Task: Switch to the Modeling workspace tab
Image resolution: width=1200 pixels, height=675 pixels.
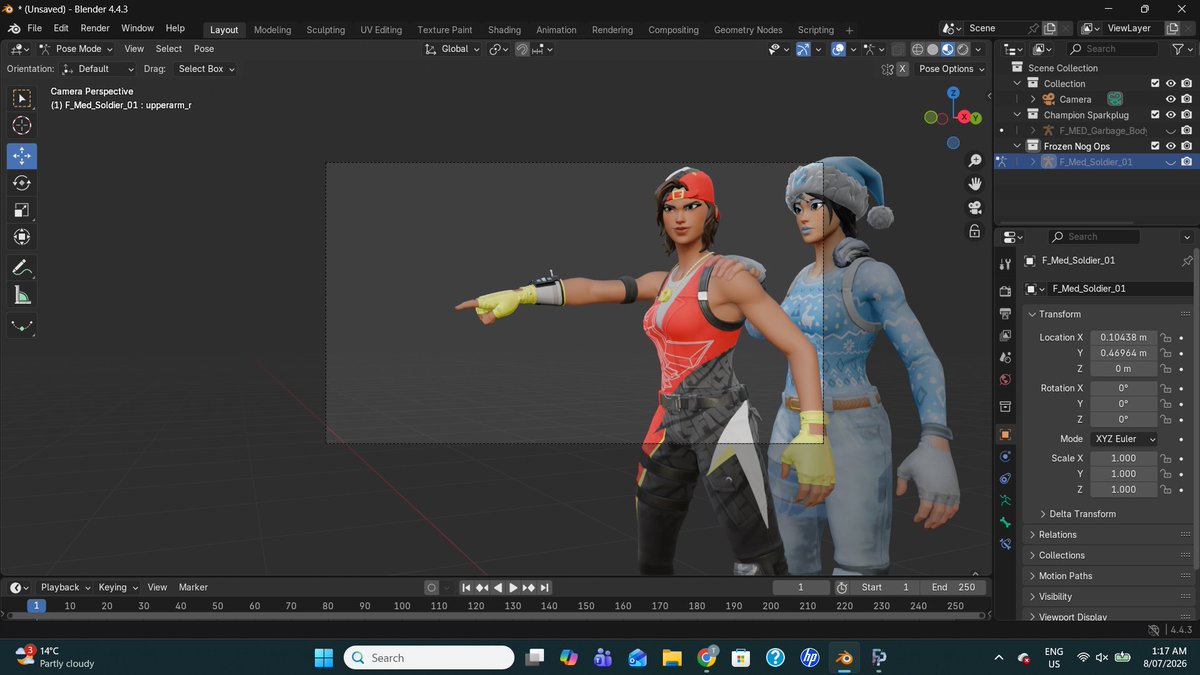Action: (272, 29)
